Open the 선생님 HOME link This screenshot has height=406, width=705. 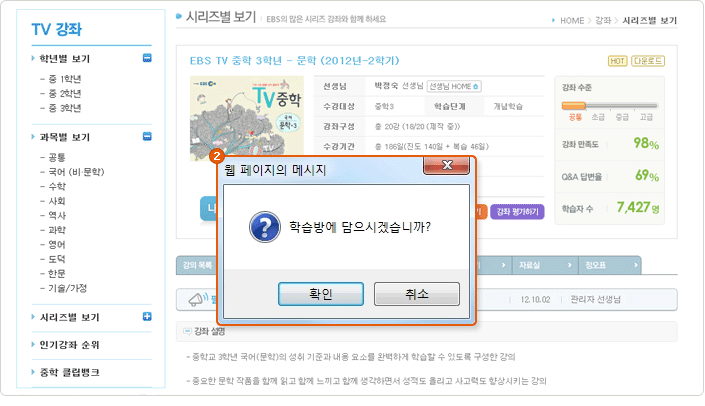454,86
